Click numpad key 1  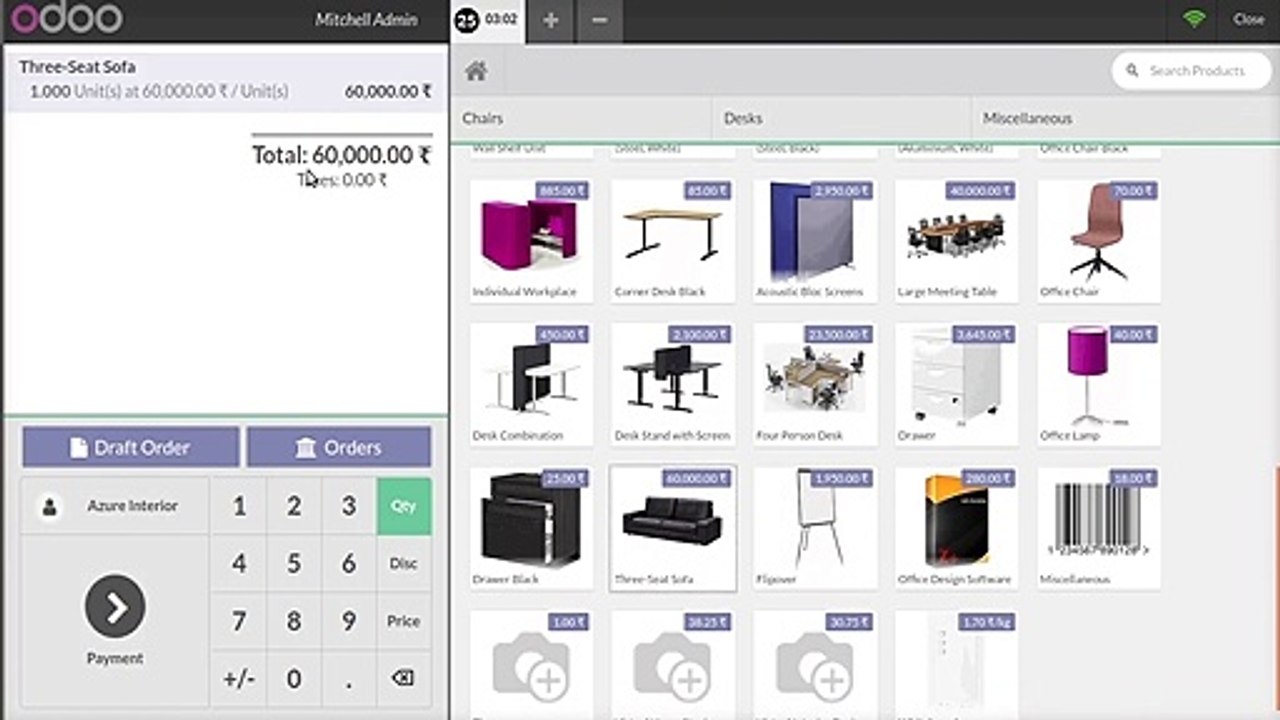(x=239, y=506)
